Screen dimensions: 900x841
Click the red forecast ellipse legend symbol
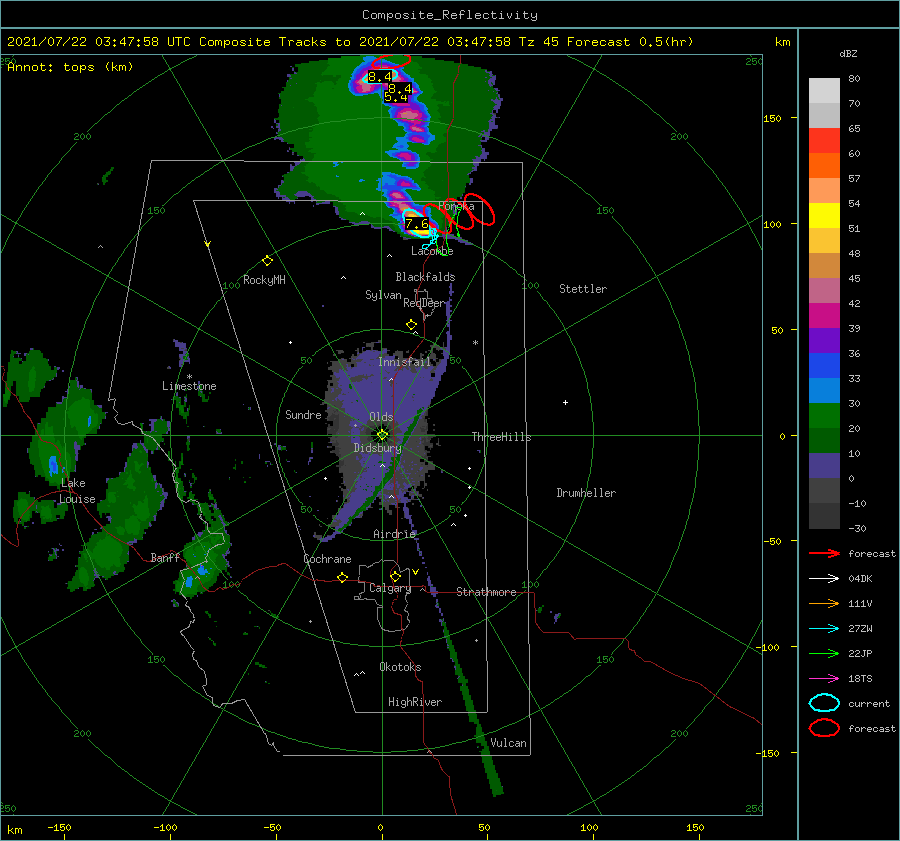click(x=824, y=728)
